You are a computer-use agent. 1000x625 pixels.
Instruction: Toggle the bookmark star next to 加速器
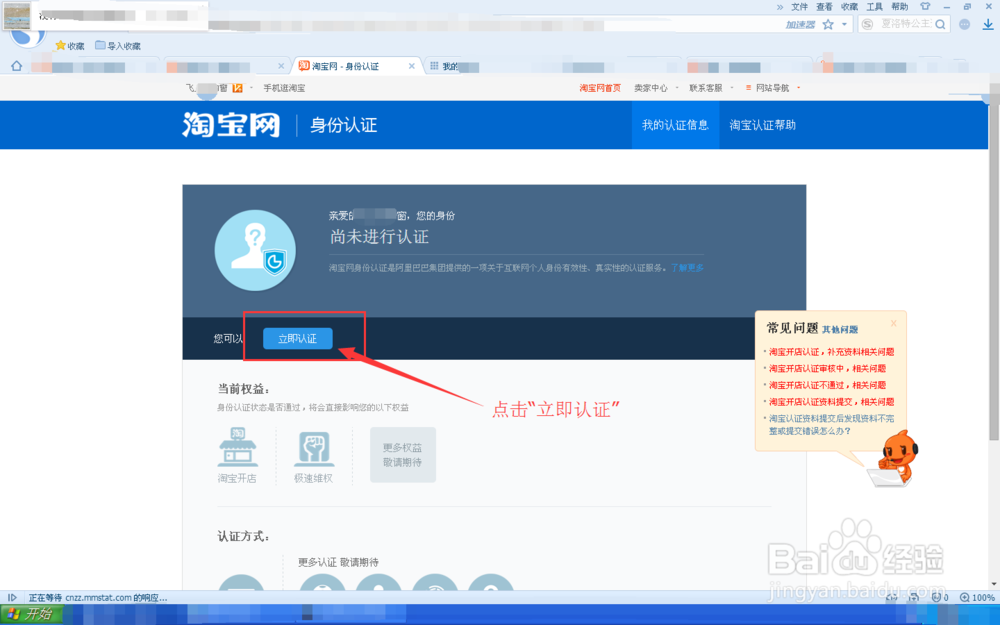click(x=829, y=24)
